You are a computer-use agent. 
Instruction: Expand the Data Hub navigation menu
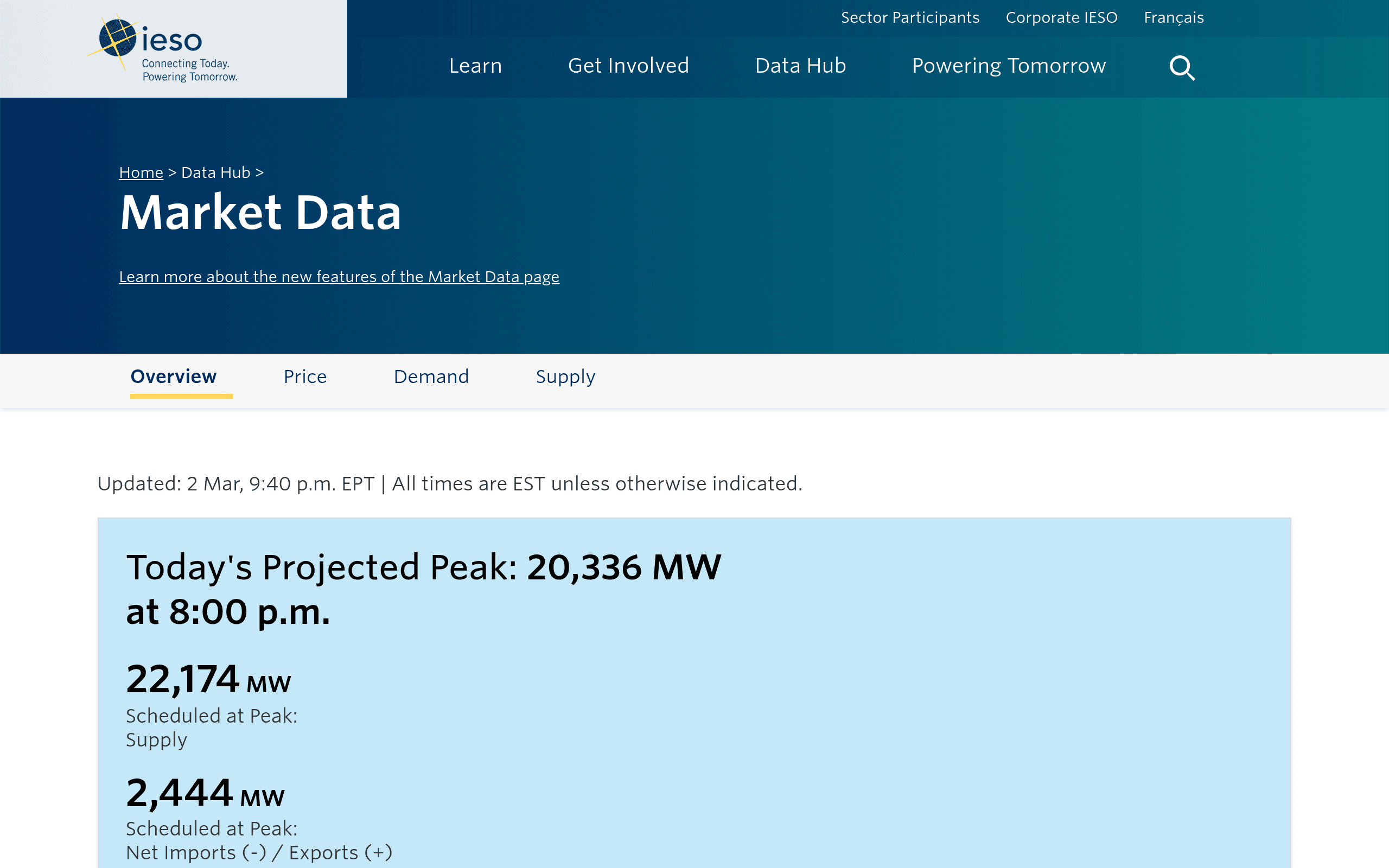click(800, 66)
